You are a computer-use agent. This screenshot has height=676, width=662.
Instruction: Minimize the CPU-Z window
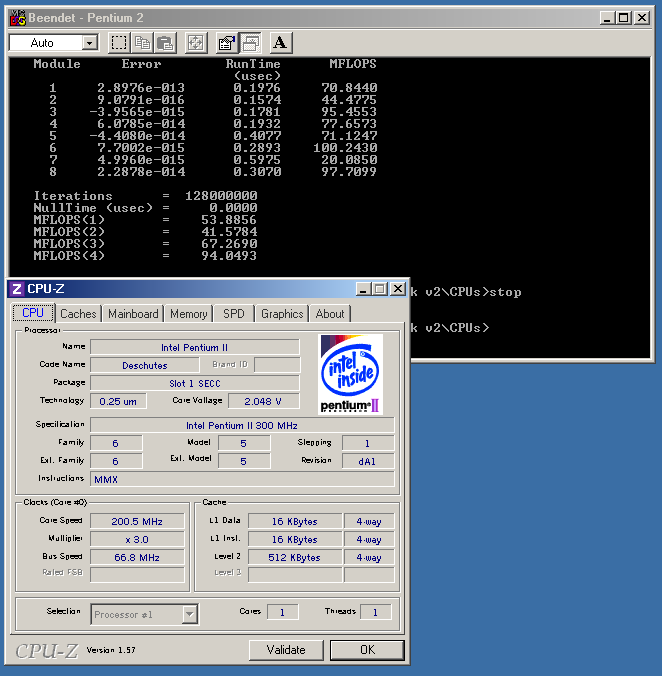(x=363, y=289)
